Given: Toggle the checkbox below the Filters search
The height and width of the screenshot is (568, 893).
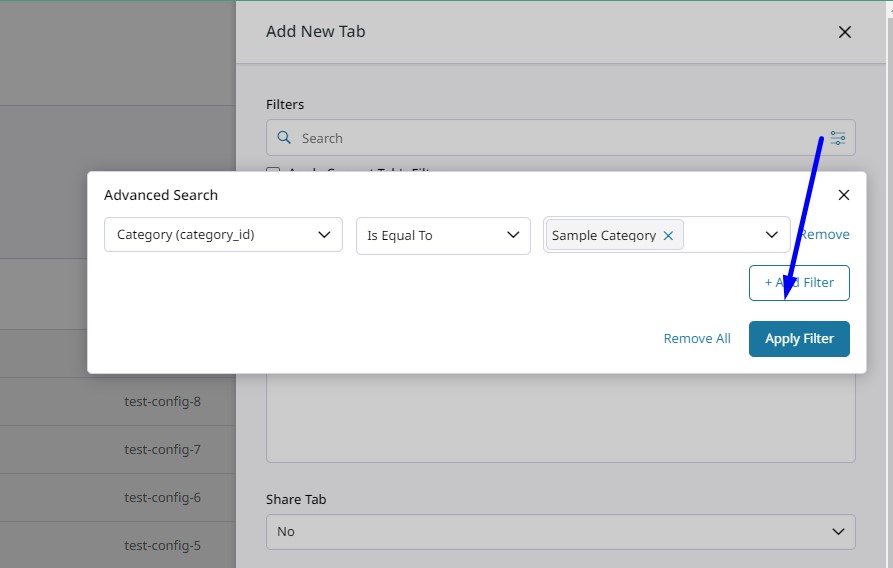Looking at the screenshot, I should pyautogui.click(x=273, y=172).
